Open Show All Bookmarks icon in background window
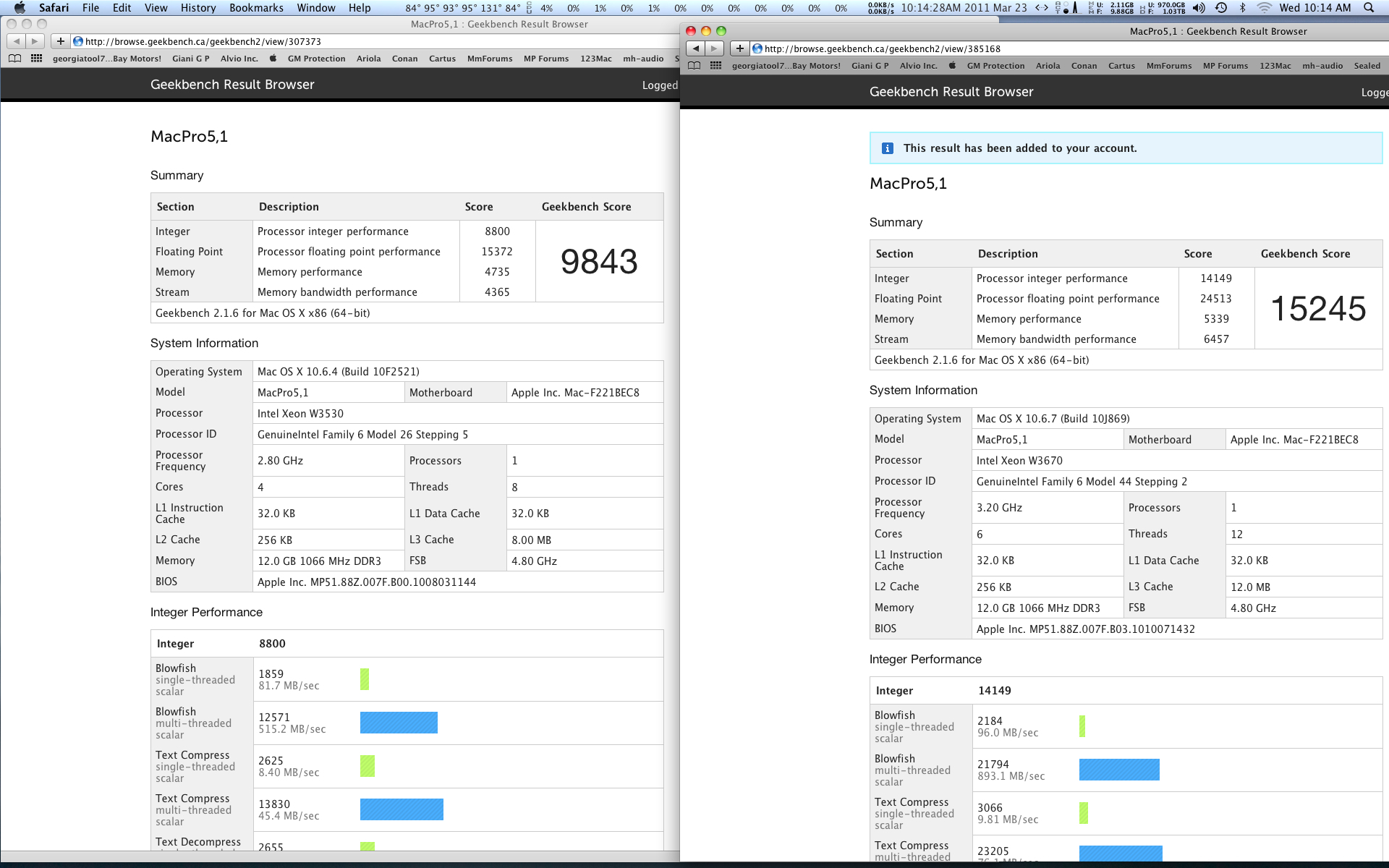The image size is (1389, 868). tap(15, 59)
